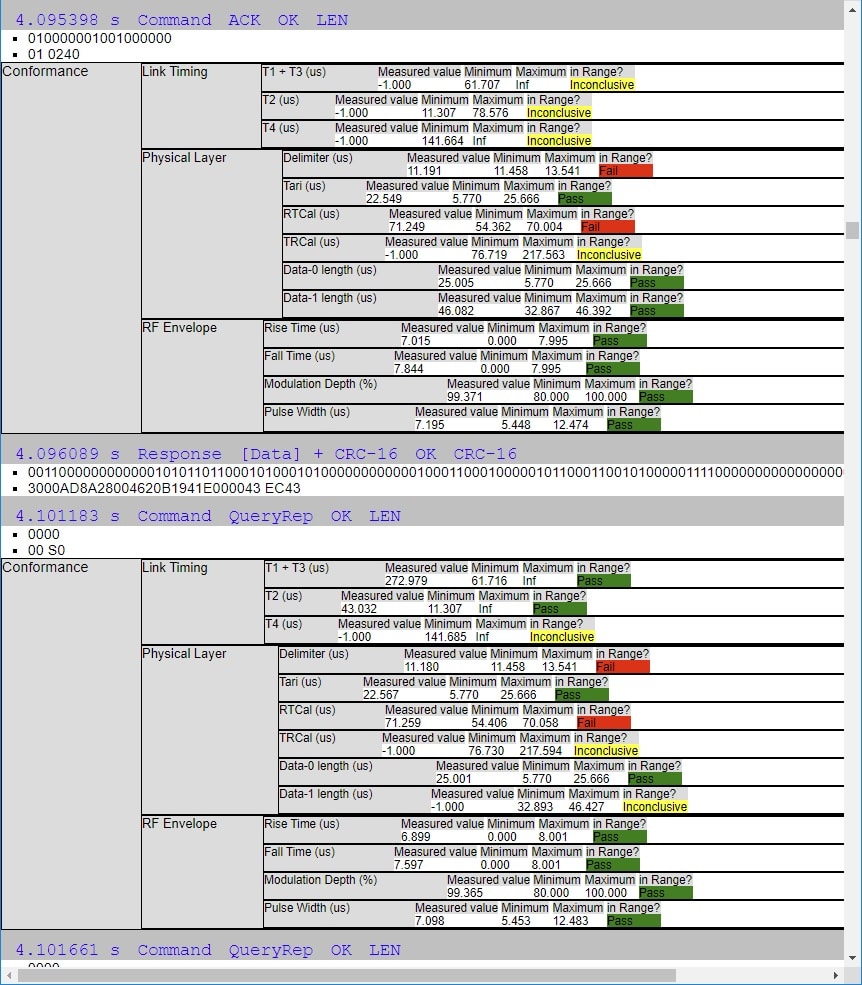Select the 4.101661 s Command QueryRep header
Screen dimensions: 862x985
click(208, 950)
